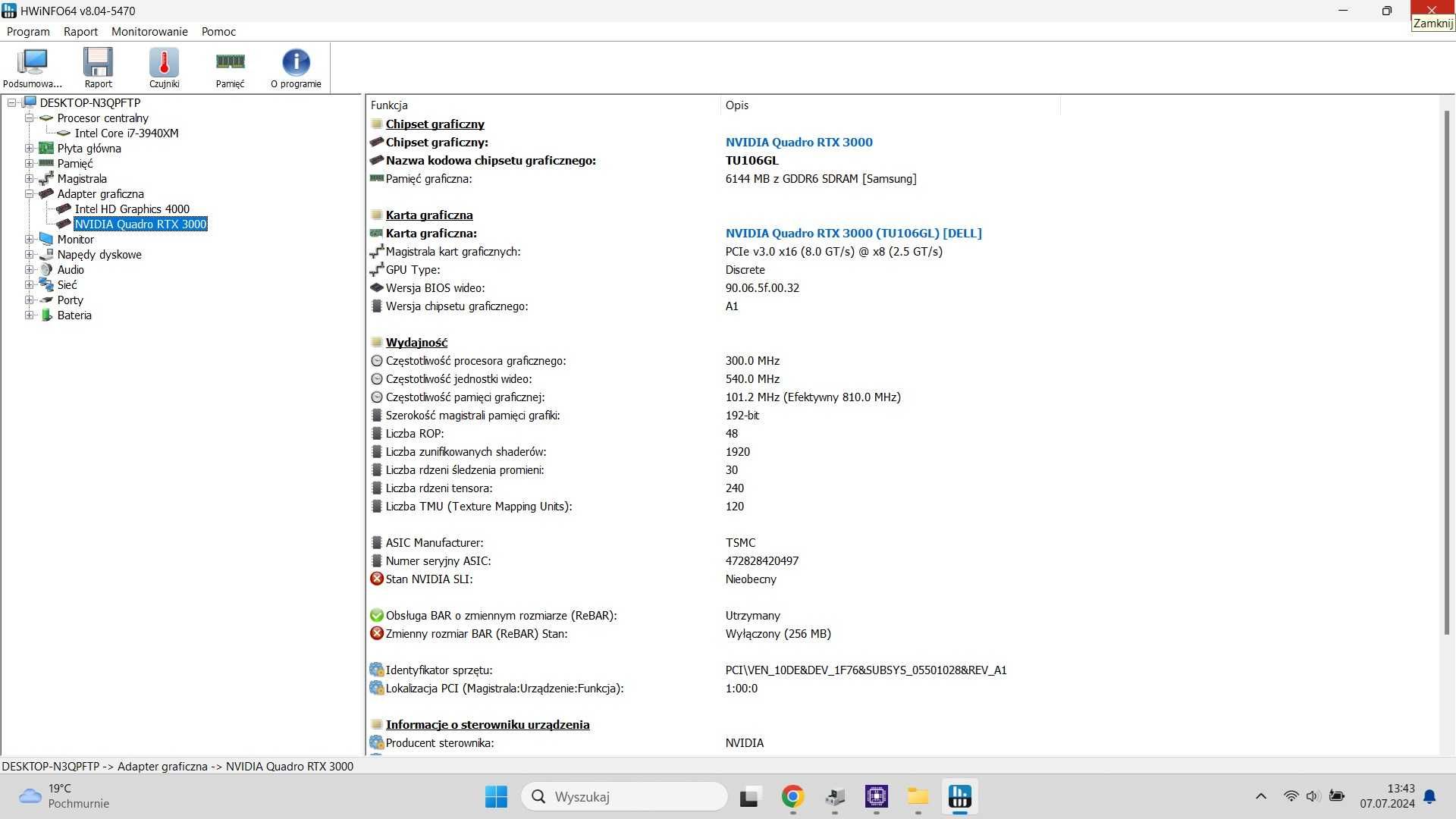This screenshot has height=819, width=1456.
Task: Expand the Monitor tree node
Action: [x=29, y=239]
